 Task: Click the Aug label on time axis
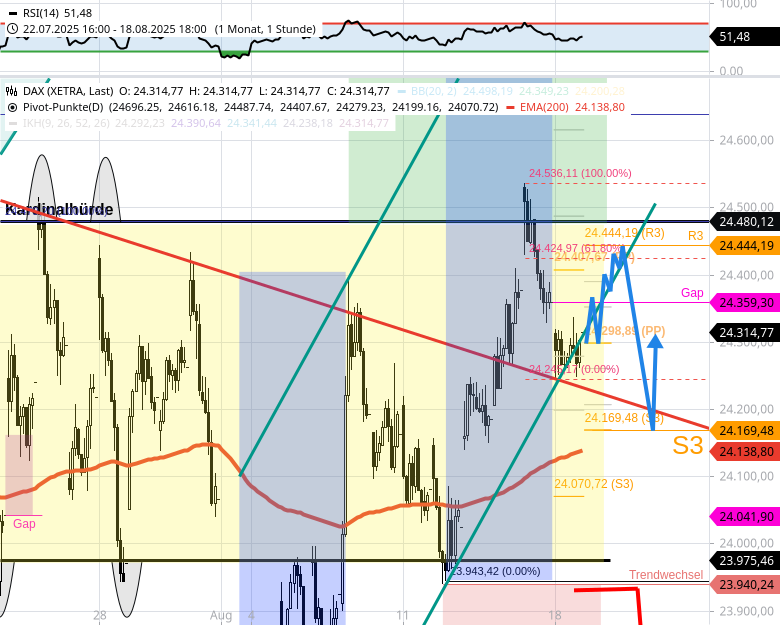click(x=221, y=616)
